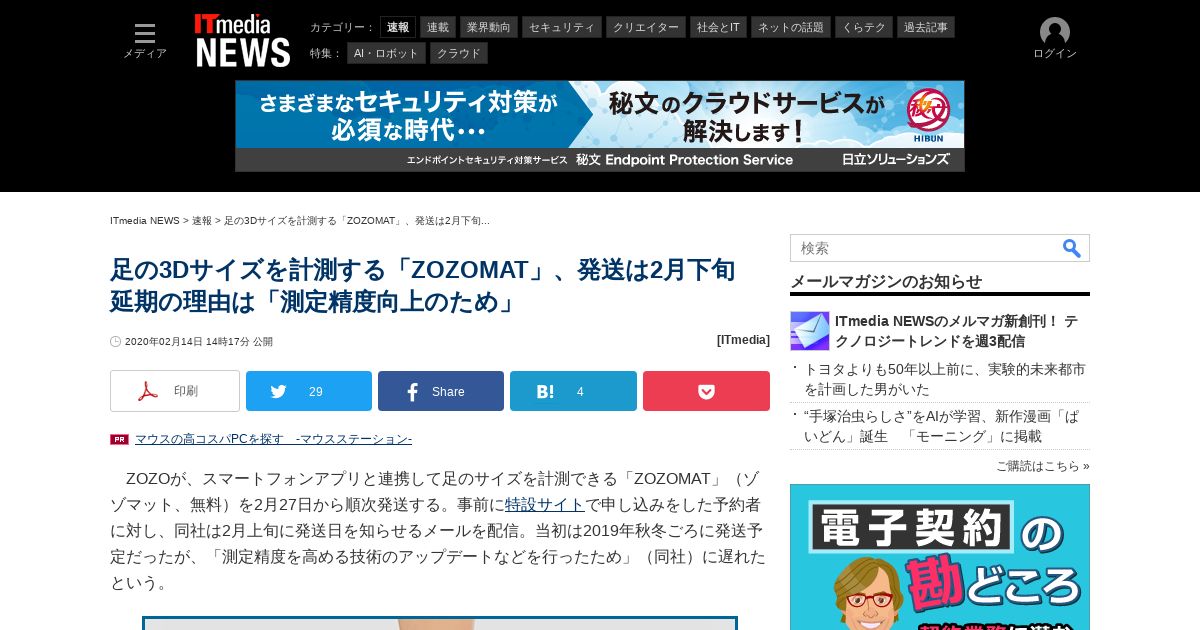Screen dimensions: 1200x630
Task: Print article via PDF 印刷 button
Action: tap(175, 391)
